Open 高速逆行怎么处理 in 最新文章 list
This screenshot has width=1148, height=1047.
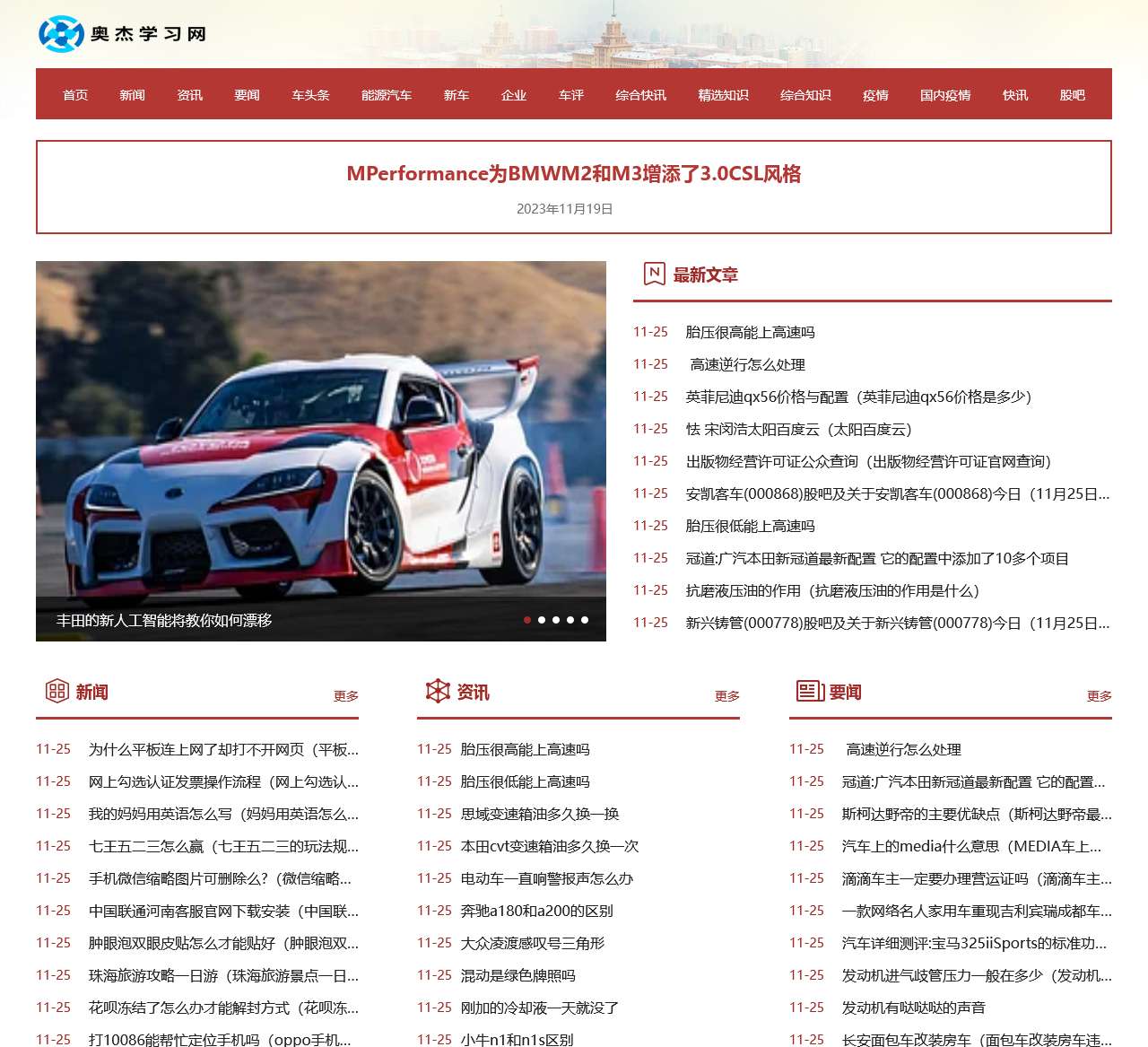[748, 364]
